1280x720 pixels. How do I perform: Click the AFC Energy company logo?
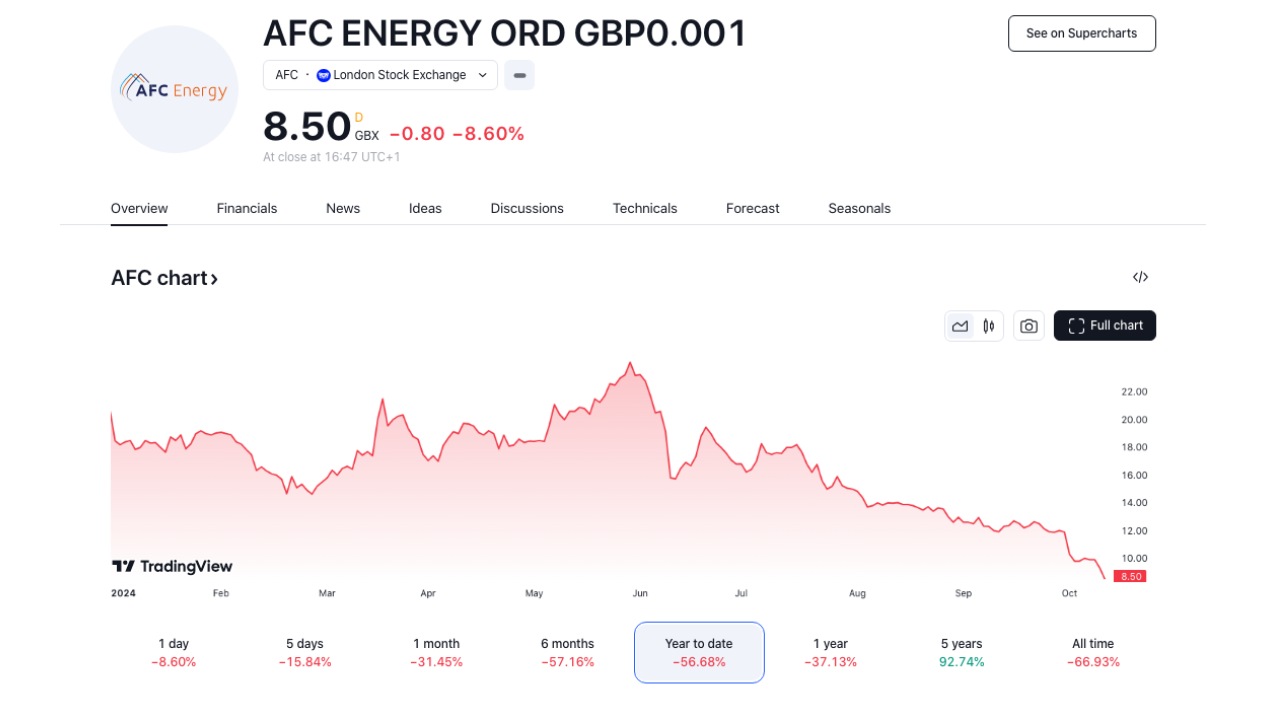pos(174,90)
